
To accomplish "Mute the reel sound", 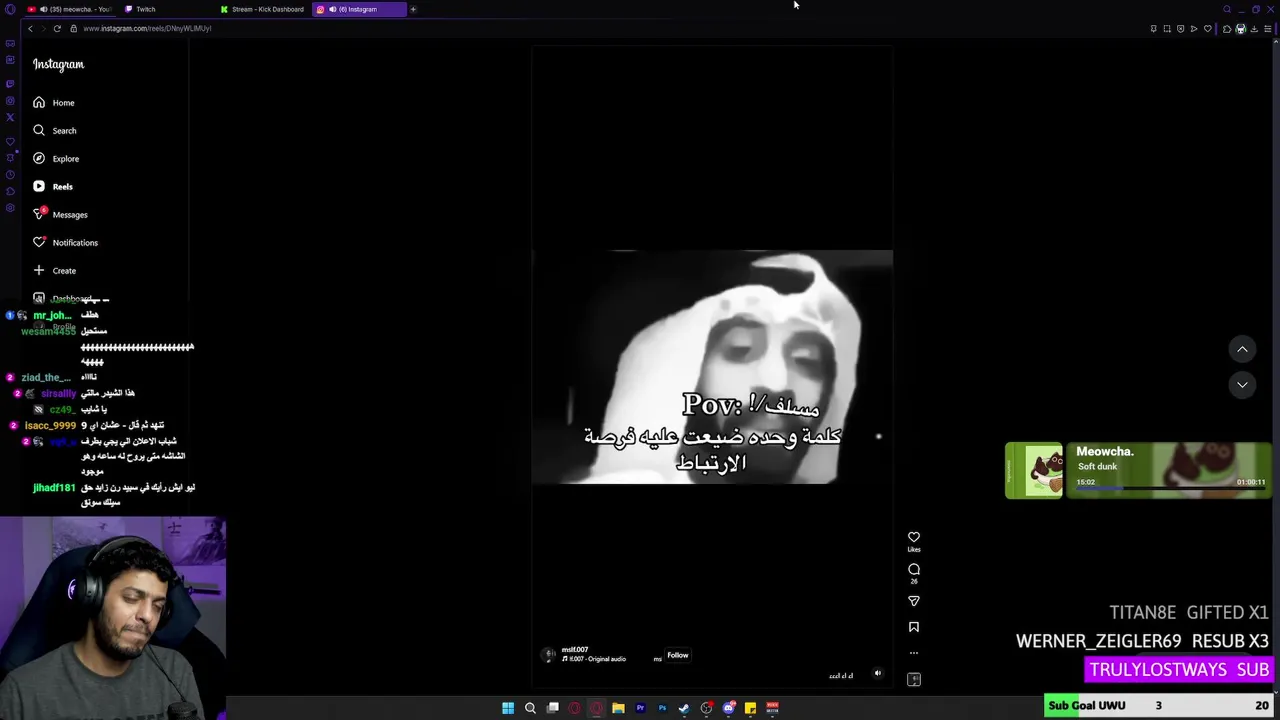I will point(878,674).
